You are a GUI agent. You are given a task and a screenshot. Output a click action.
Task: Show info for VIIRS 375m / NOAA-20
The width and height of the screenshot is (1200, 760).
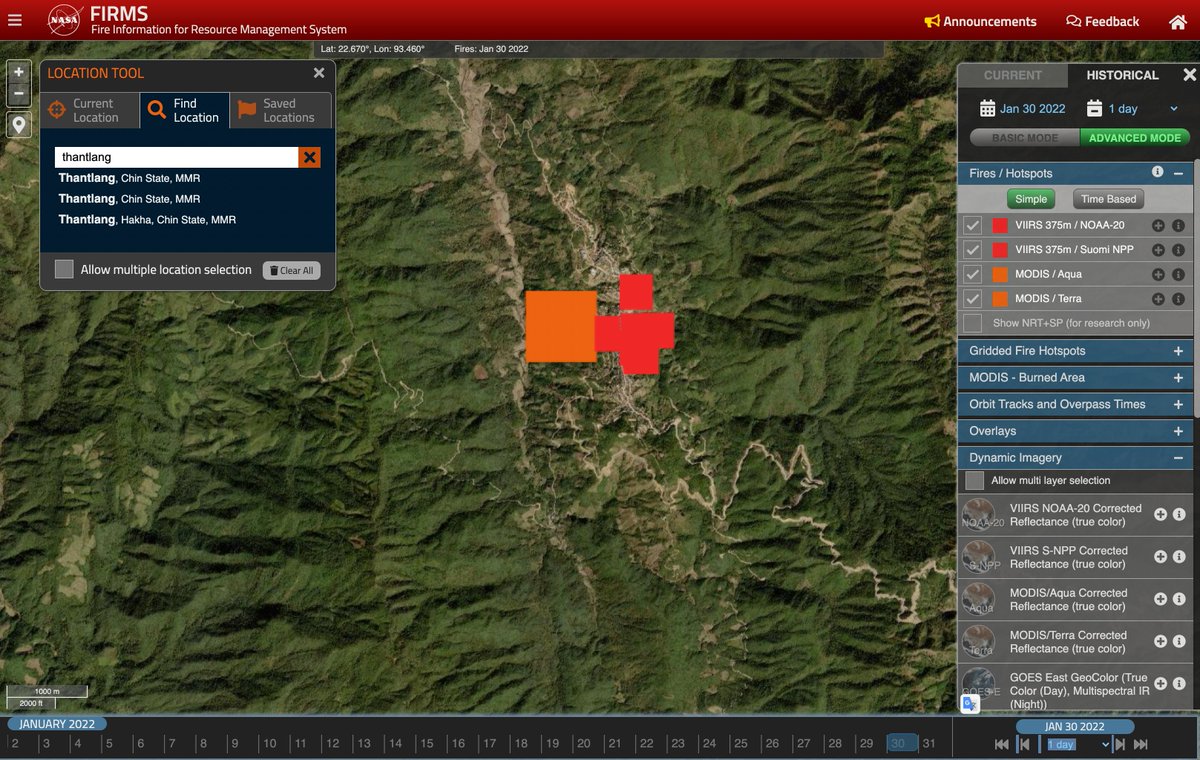point(1178,226)
